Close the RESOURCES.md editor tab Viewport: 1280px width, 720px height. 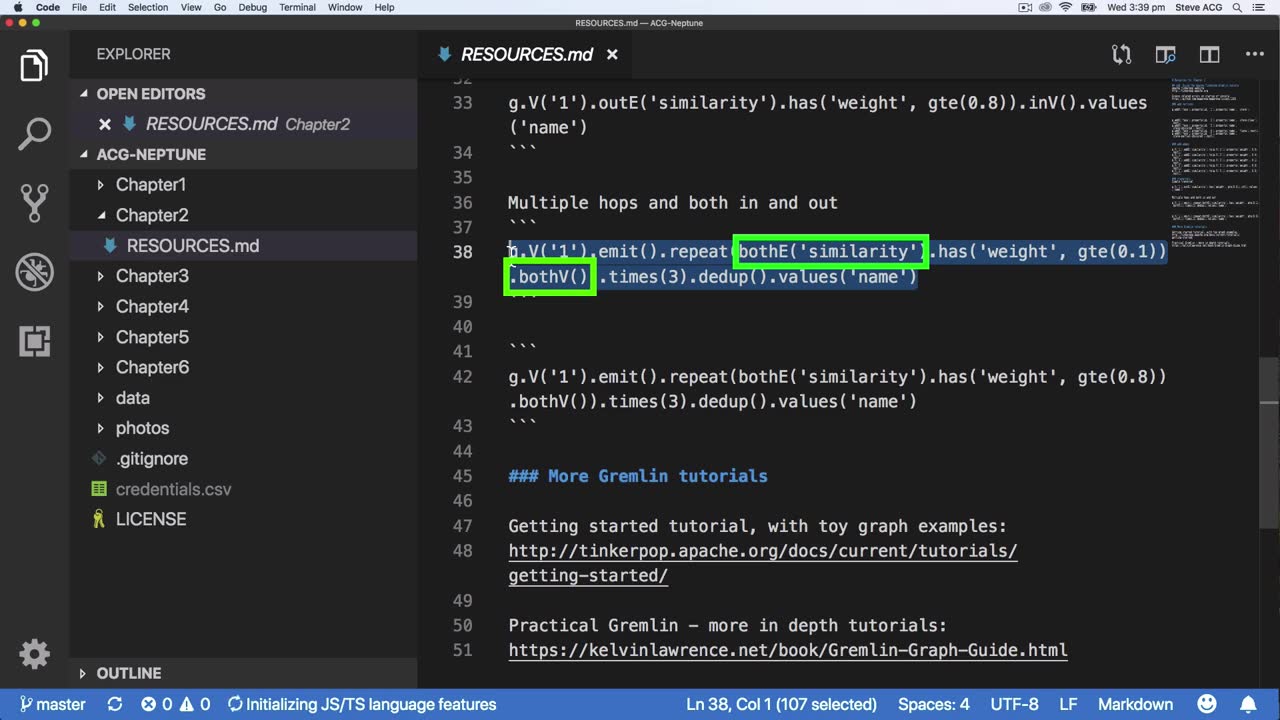pos(612,54)
